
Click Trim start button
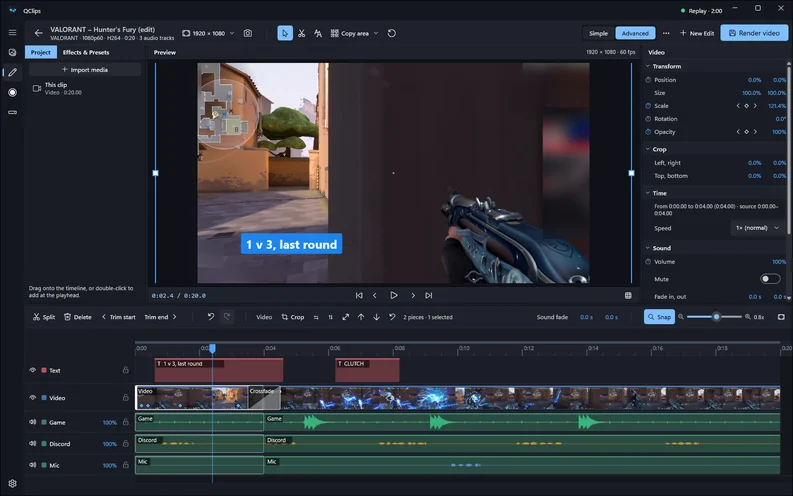pos(118,317)
